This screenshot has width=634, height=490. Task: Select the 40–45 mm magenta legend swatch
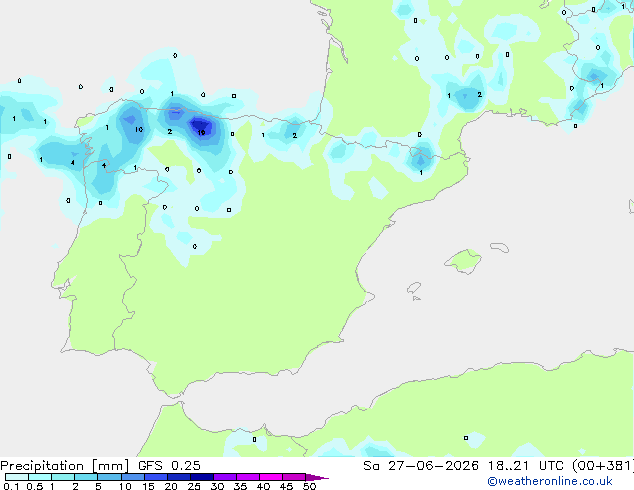click(271, 477)
